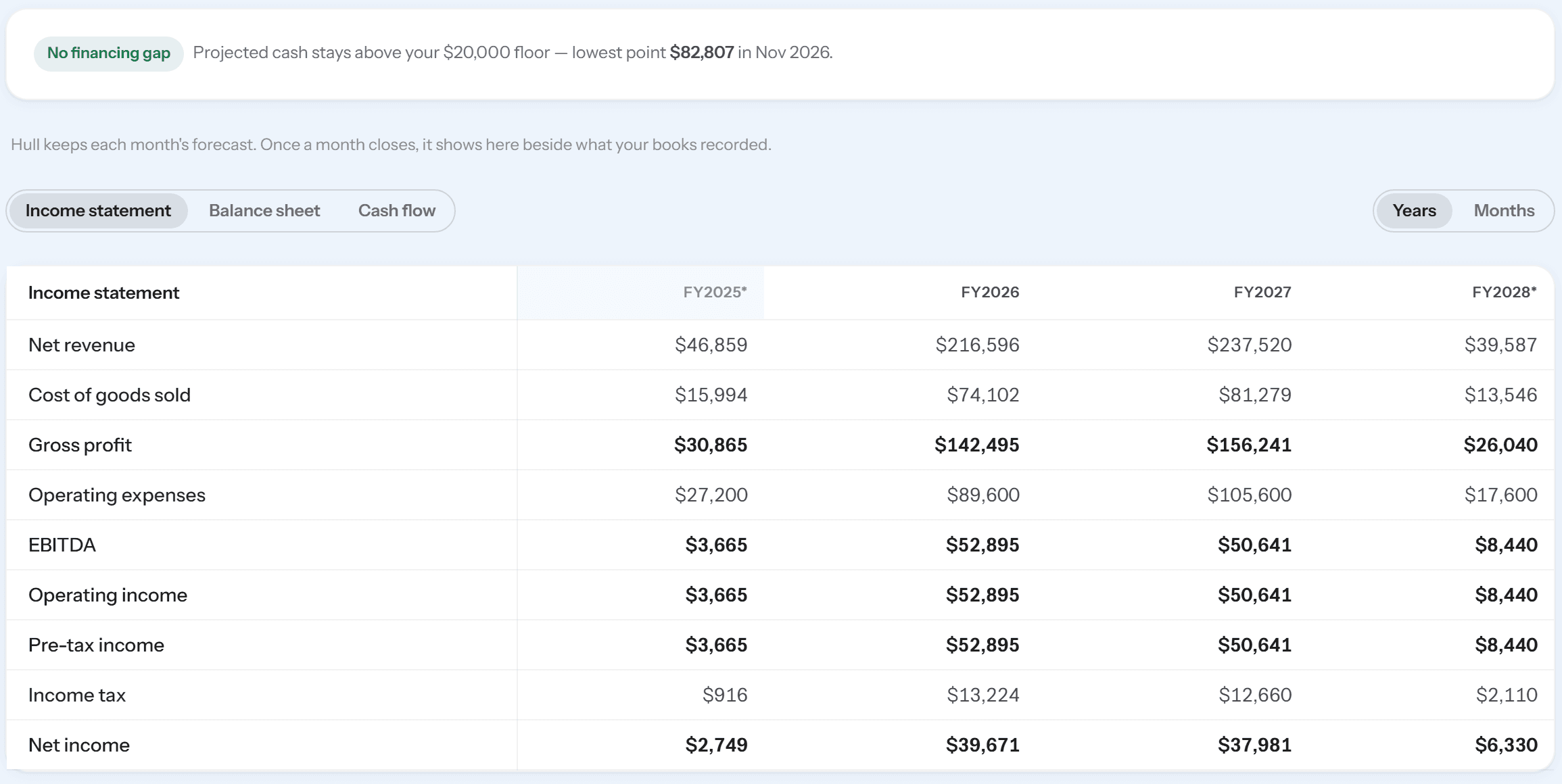Click income tax value $13,224
The height and width of the screenshot is (784, 1562).
tap(983, 695)
